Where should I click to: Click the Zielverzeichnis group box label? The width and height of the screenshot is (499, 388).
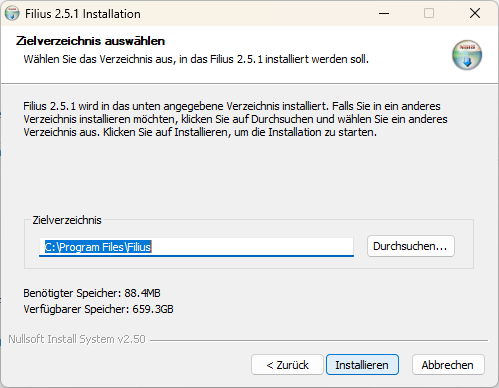coord(67,220)
